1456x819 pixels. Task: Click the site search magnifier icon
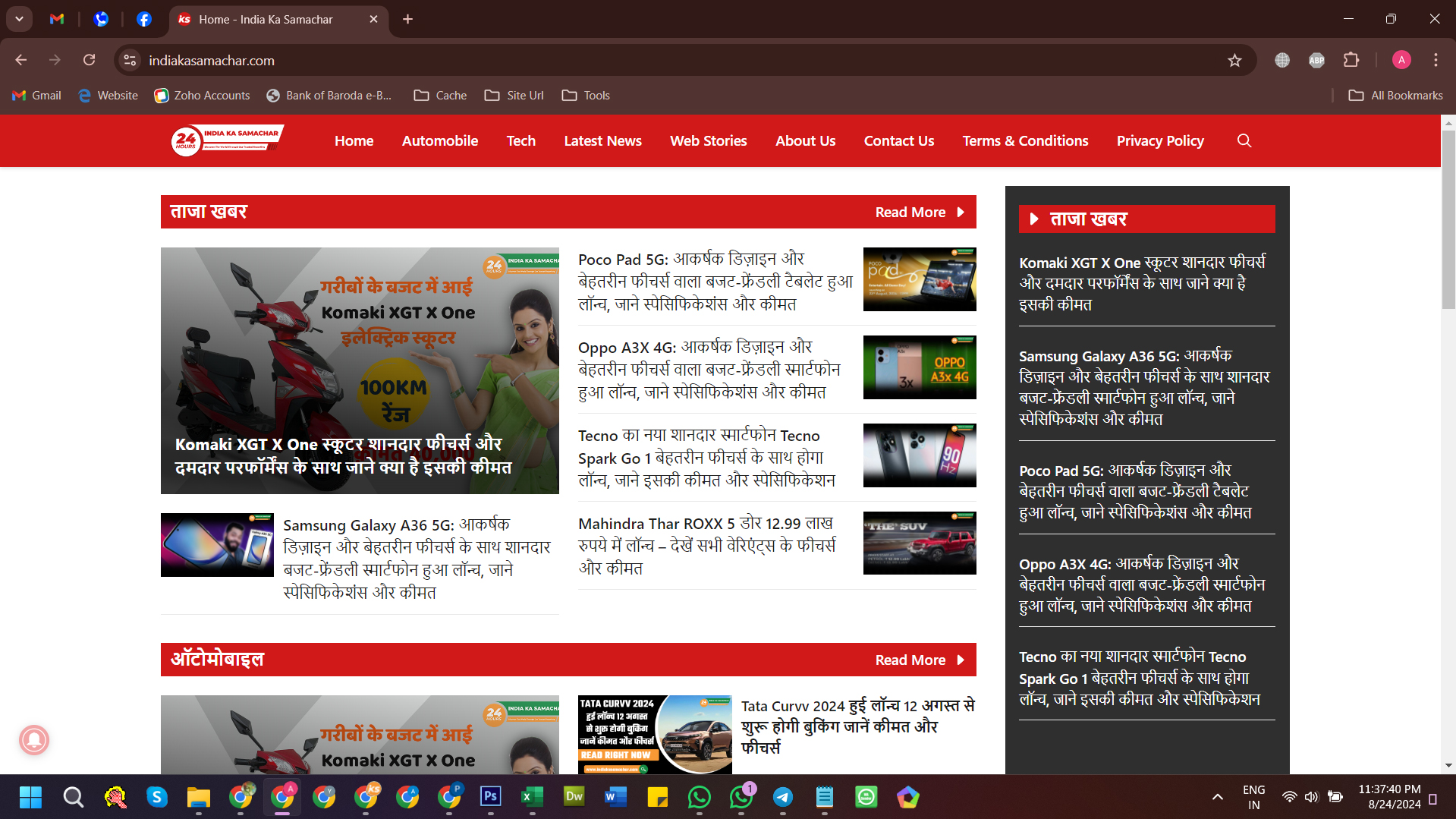point(1244,140)
